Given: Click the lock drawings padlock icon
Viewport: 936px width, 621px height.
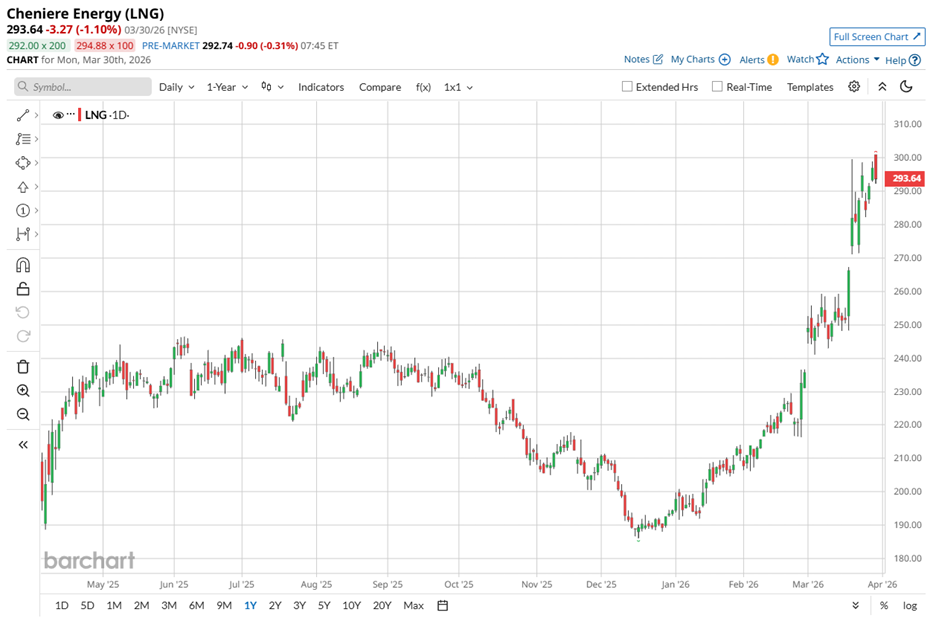Looking at the screenshot, I should (x=23, y=289).
